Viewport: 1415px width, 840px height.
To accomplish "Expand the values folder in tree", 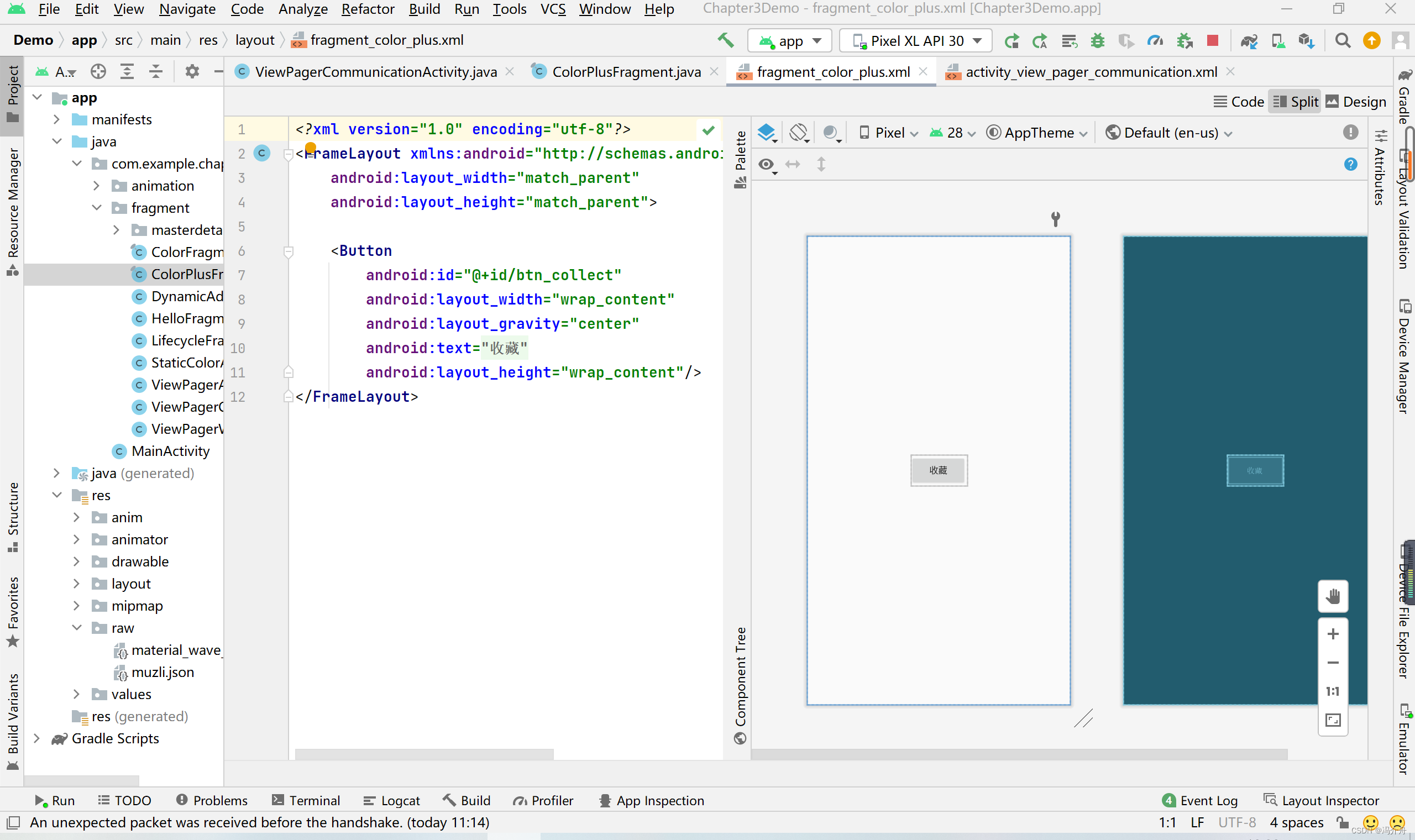I will [77, 694].
